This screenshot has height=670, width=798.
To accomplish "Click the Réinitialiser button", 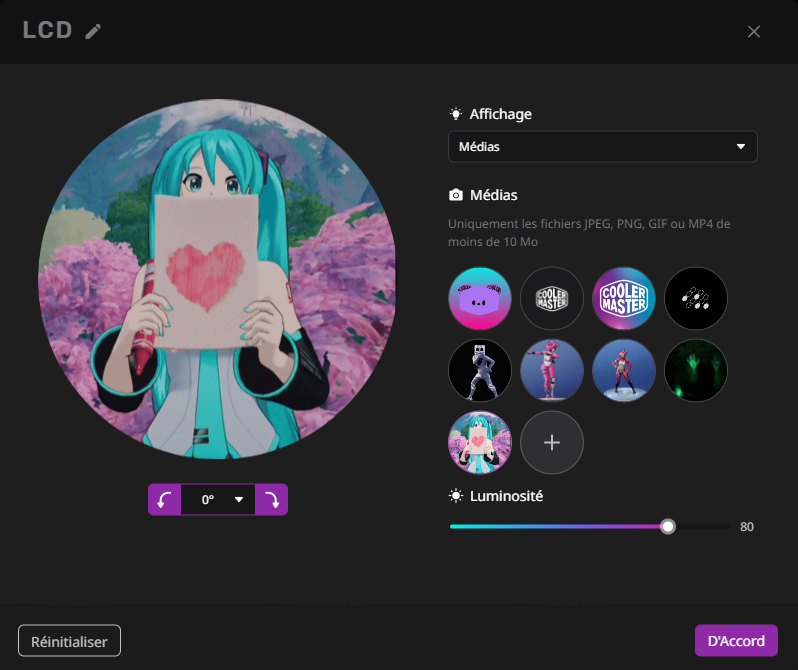I will 69,641.
